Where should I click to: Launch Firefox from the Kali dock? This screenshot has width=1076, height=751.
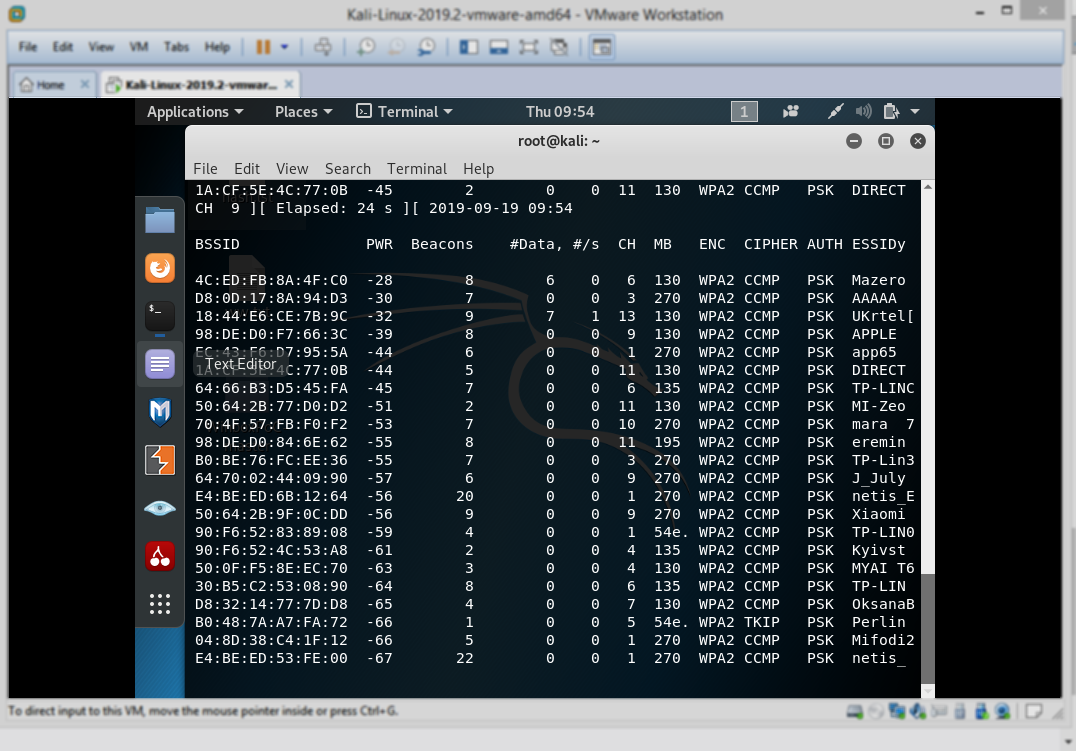click(x=160, y=268)
